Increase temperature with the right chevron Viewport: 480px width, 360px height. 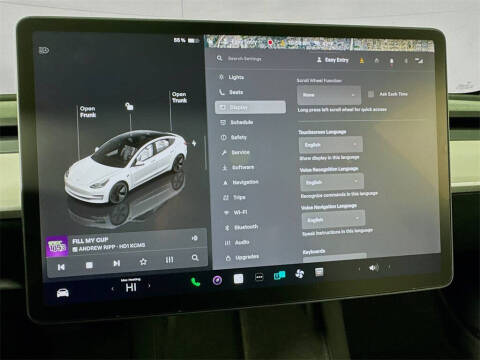pos(149,285)
